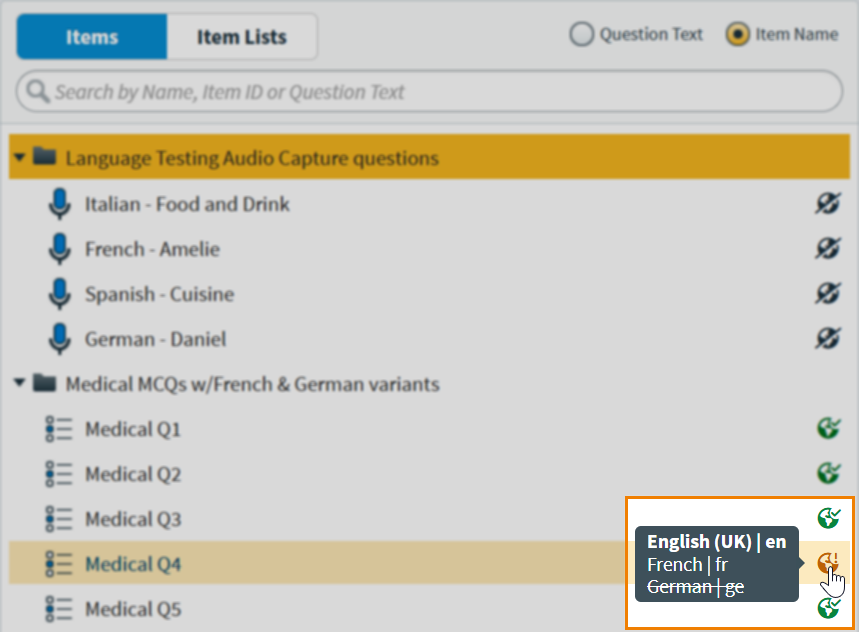Viewport: 859px width, 632px height.
Task: Click the microphone icon for Italian - Food and Drink
Action: [x=60, y=204]
